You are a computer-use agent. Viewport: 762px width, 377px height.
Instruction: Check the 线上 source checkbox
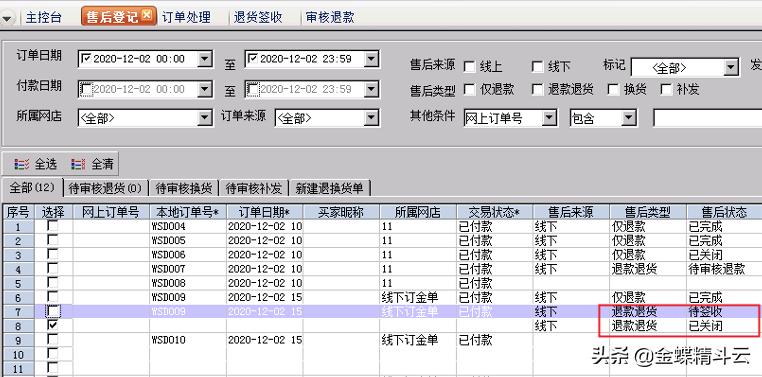pos(469,67)
